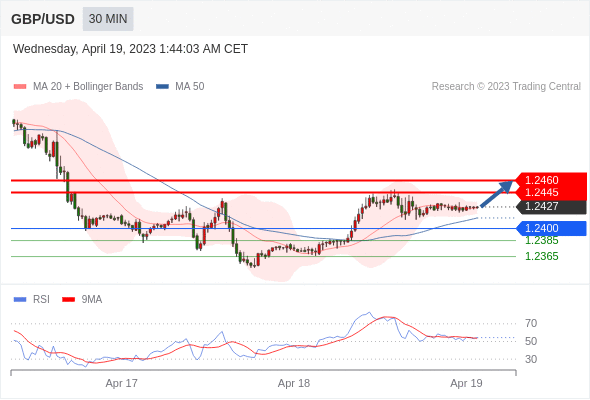Click the MA 50 legend label

point(190,87)
